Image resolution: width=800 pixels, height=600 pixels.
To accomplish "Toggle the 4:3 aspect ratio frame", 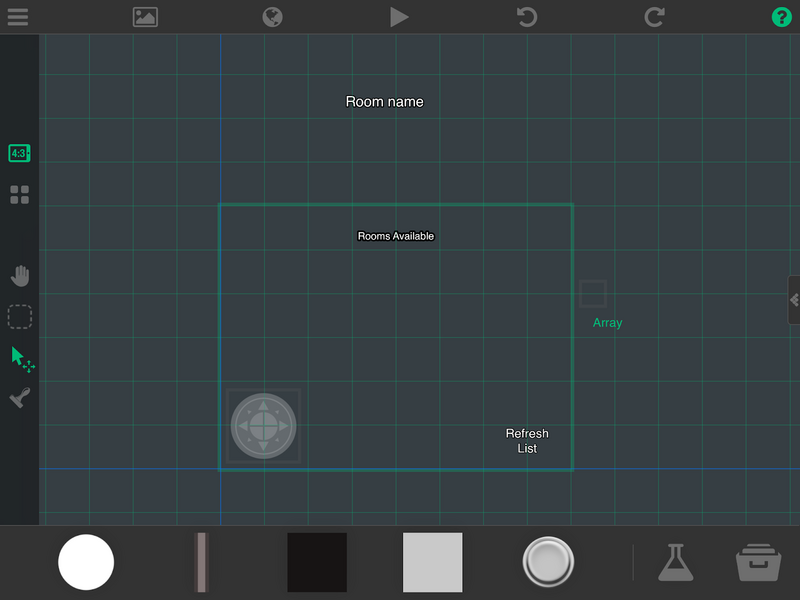I will [x=19, y=153].
